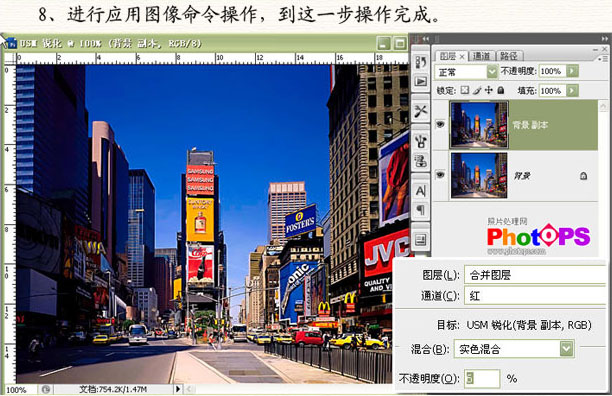Click the 填充 100% field
Screen dimensions: 612x396
[x=552, y=91]
